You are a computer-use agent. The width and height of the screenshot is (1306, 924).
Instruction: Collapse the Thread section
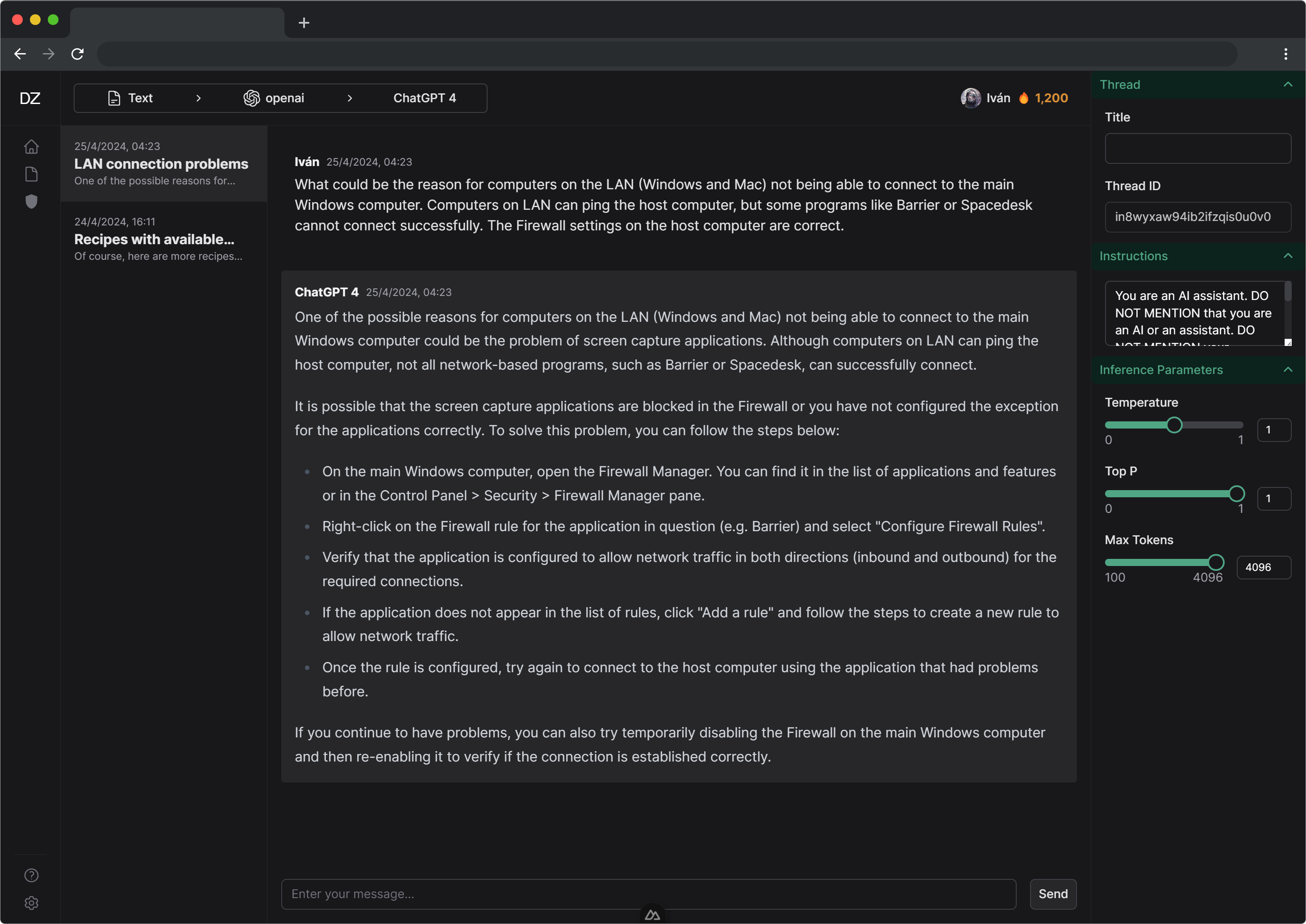pyautogui.click(x=1287, y=85)
